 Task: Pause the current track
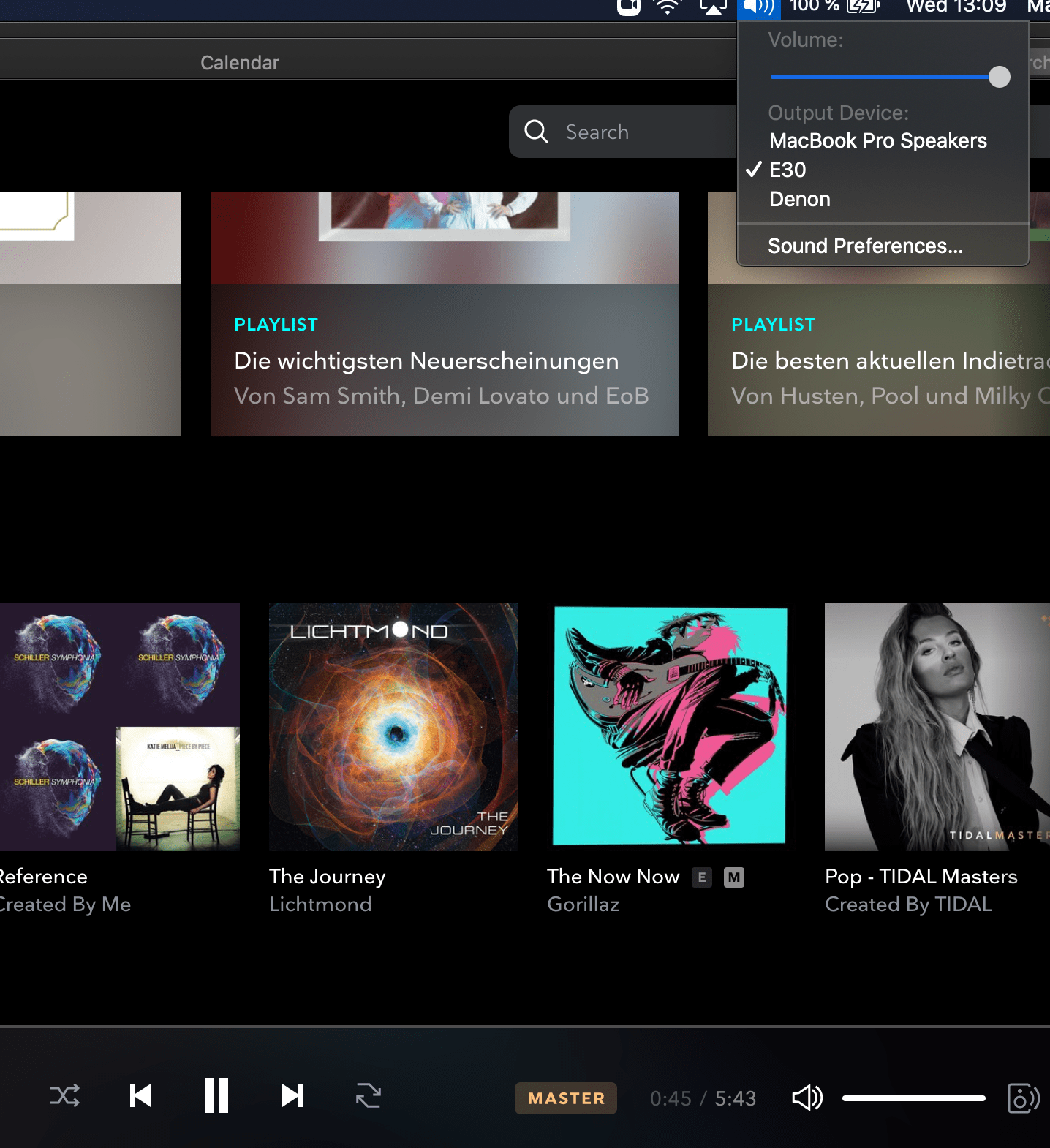[216, 1095]
